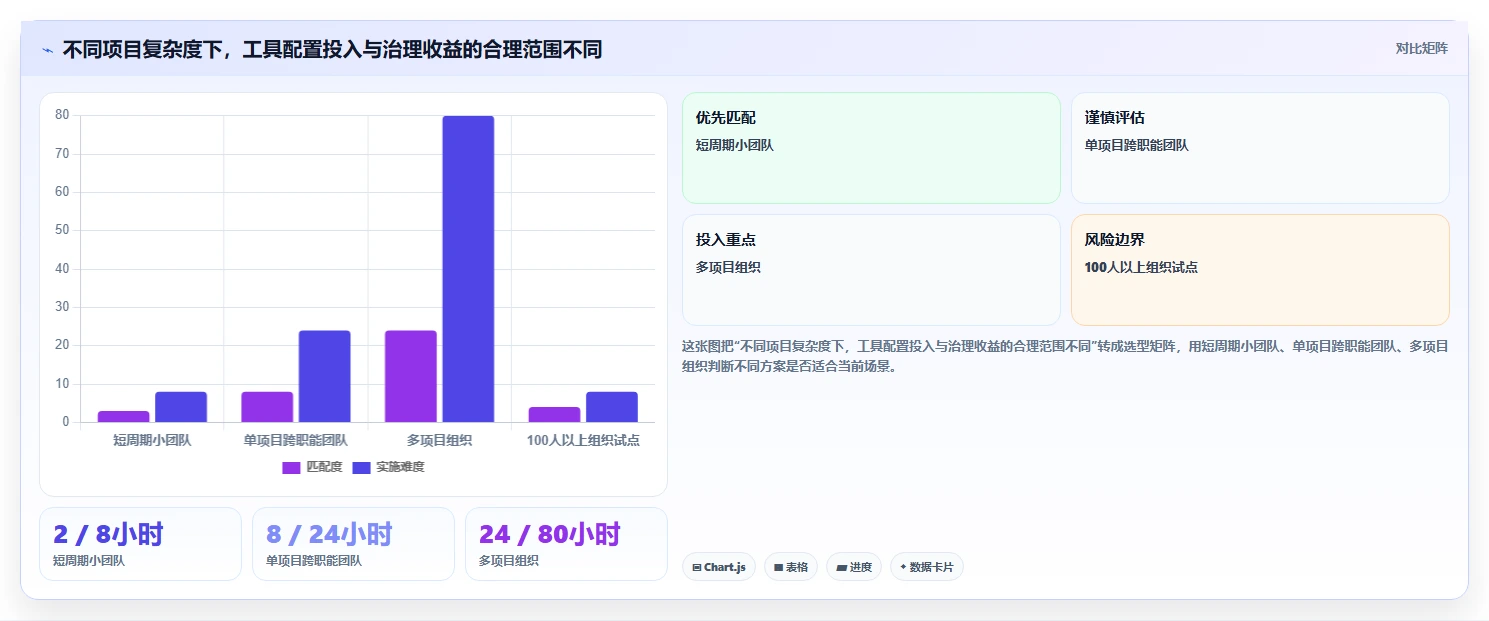Click the 匹配度 legend label text

pyautogui.click(x=324, y=467)
